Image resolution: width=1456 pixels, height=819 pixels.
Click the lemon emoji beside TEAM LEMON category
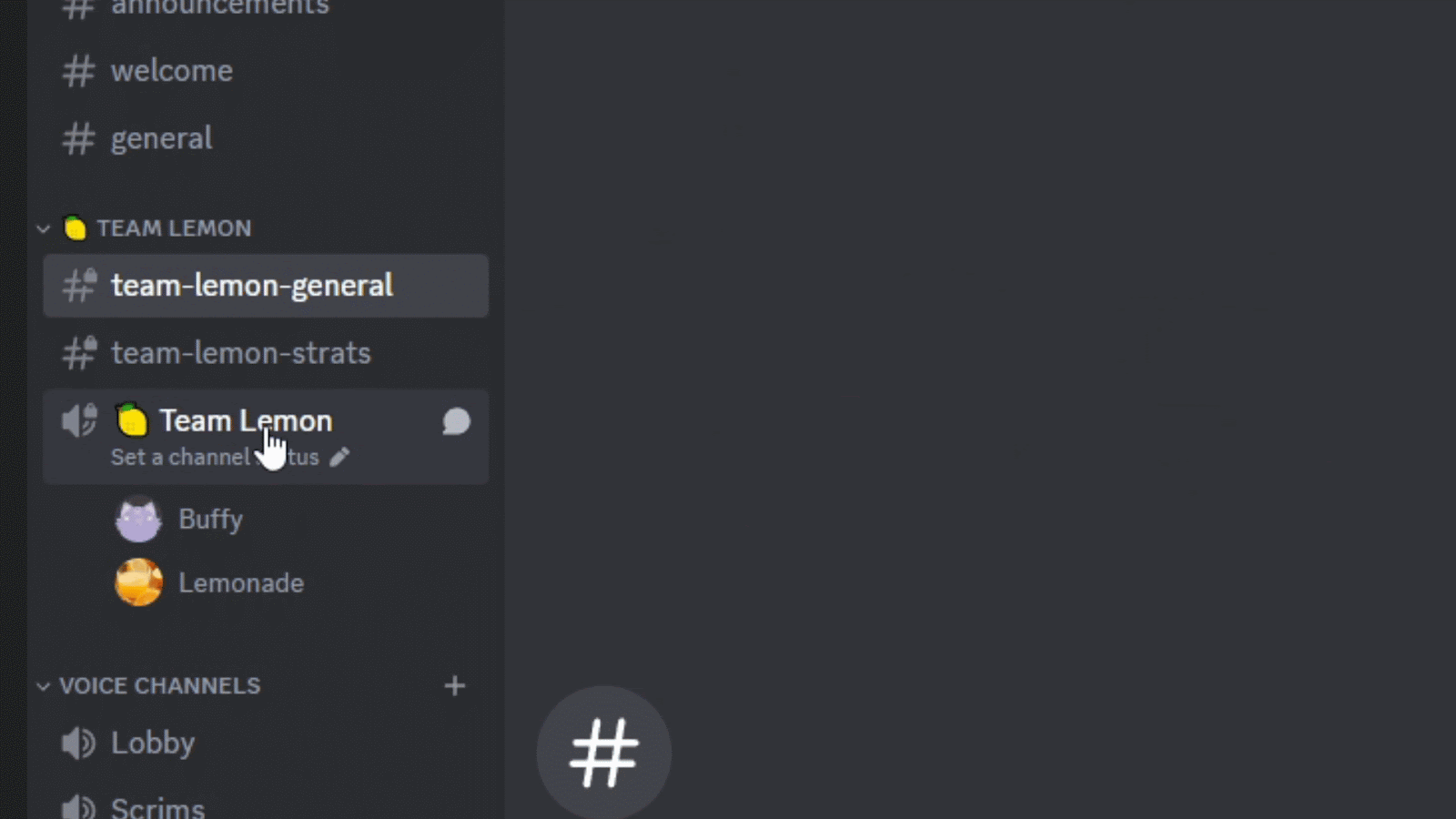[75, 227]
